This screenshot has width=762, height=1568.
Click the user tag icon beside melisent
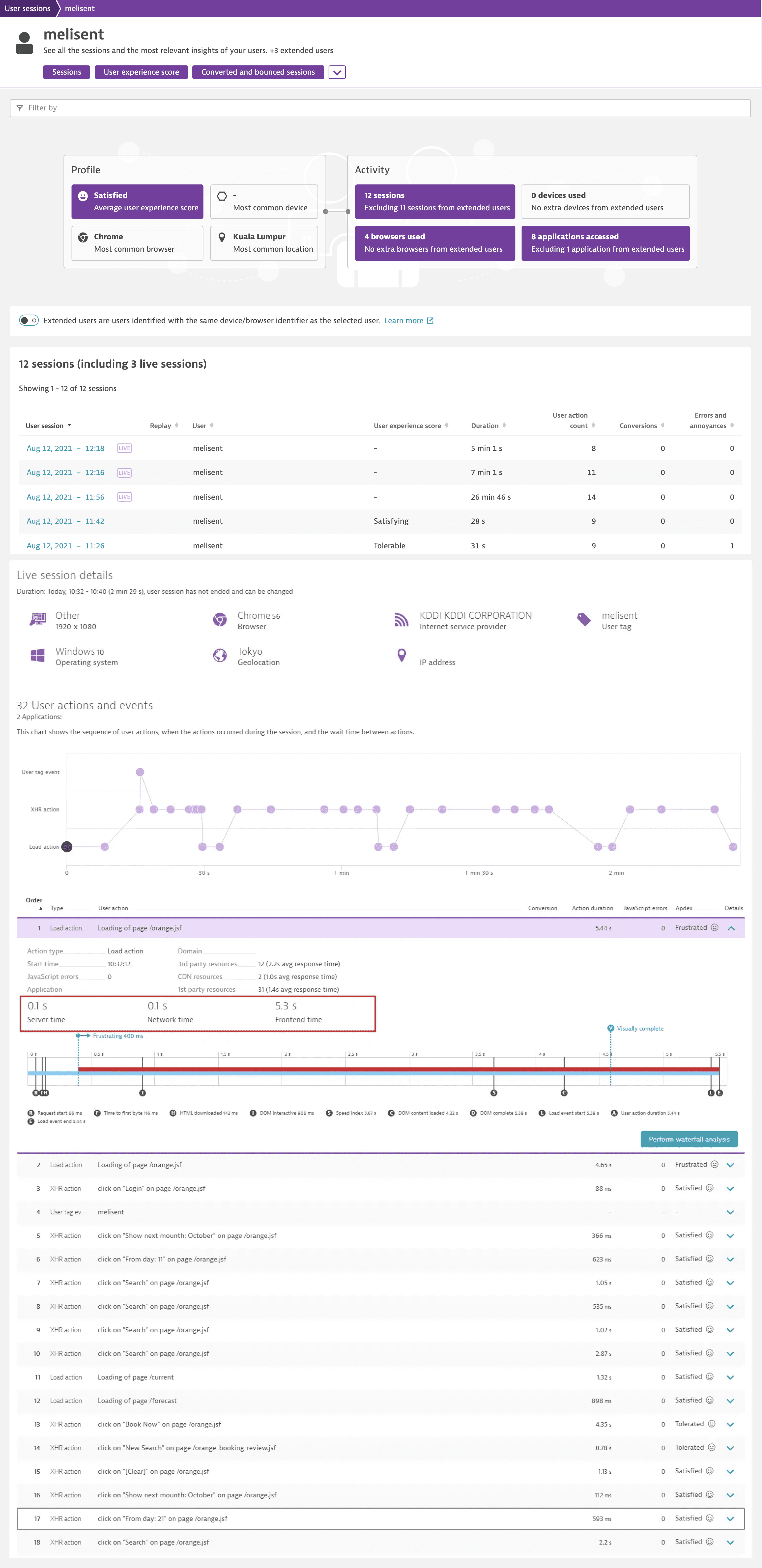pyautogui.click(x=583, y=620)
